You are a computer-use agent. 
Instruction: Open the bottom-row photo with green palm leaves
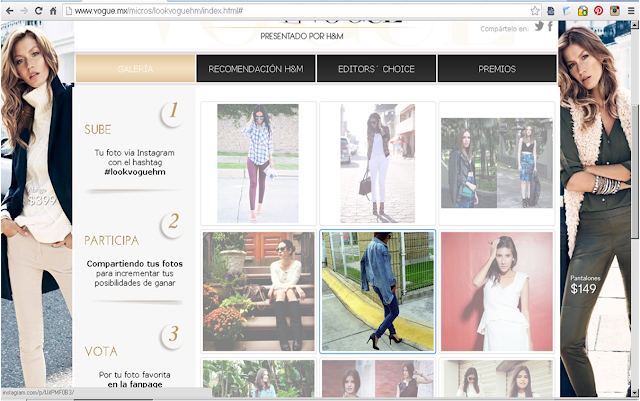pyautogui.click(x=258, y=378)
